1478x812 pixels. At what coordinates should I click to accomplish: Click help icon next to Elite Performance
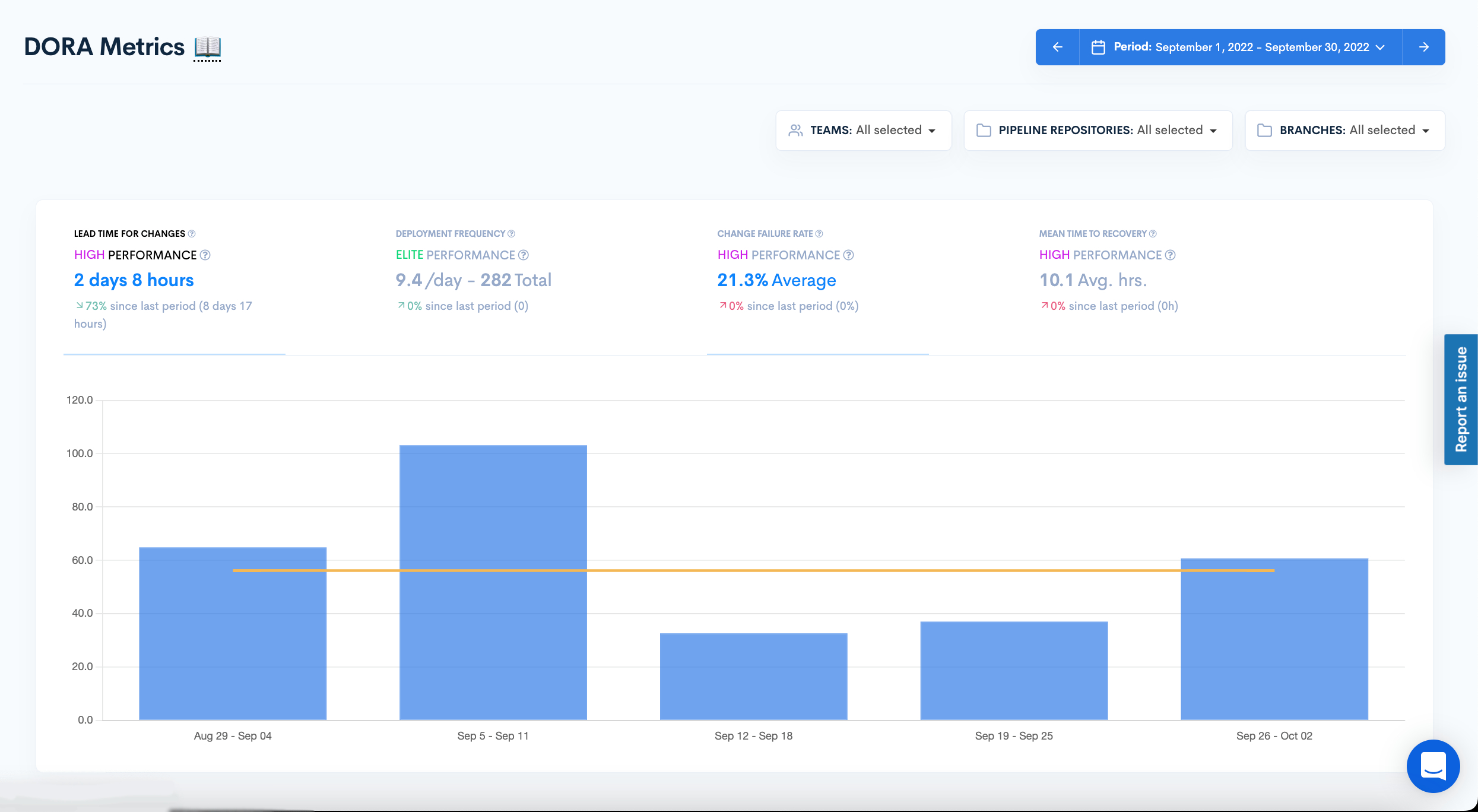pos(524,255)
